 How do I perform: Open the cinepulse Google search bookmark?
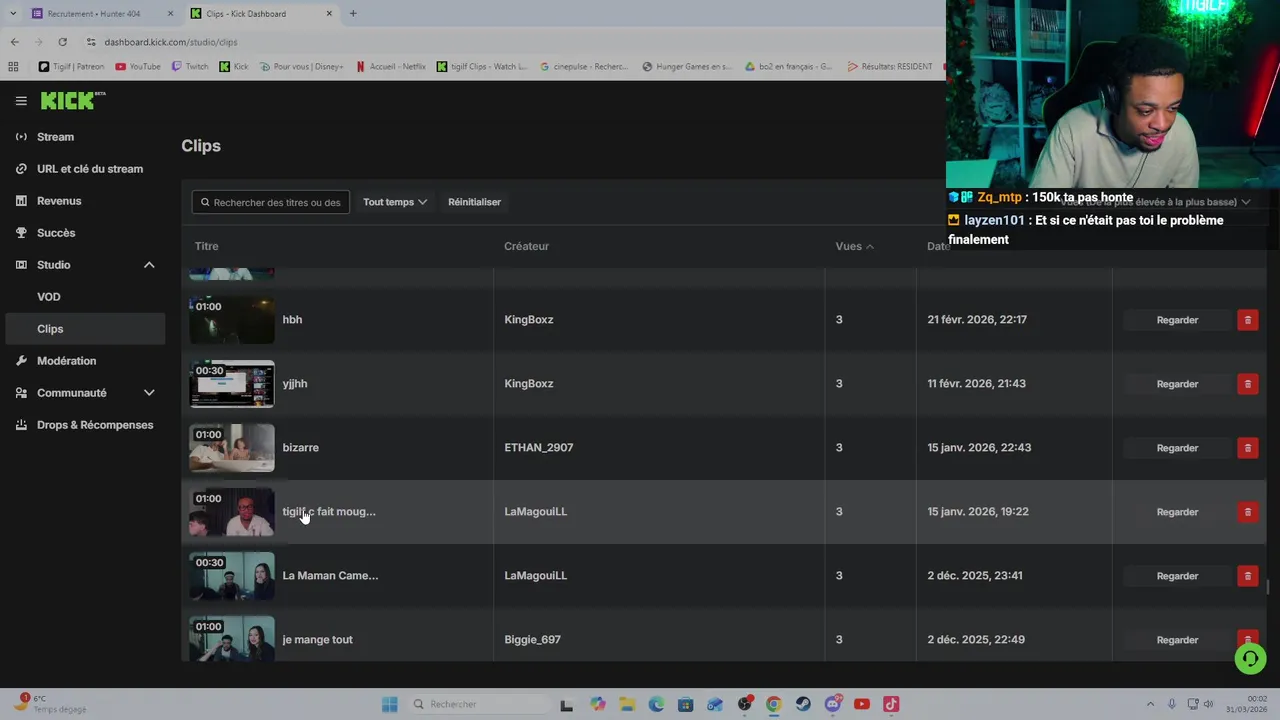[584, 67]
